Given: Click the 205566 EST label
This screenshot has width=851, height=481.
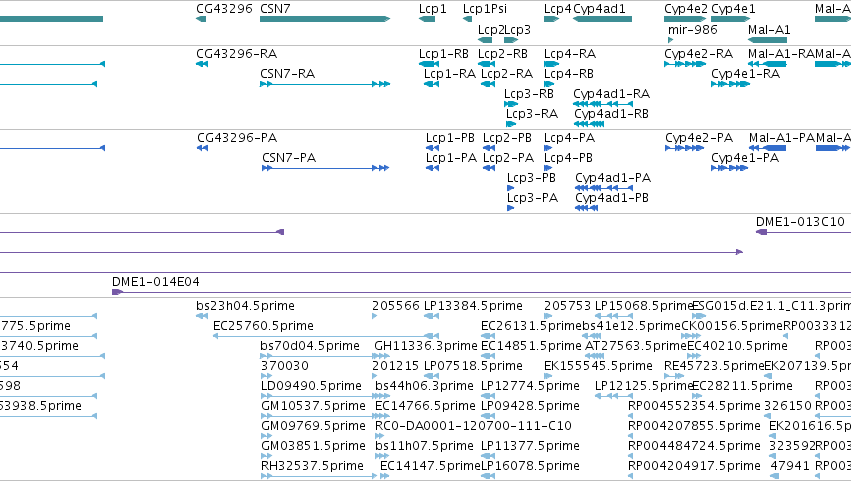Looking at the screenshot, I should pos(396,306).
